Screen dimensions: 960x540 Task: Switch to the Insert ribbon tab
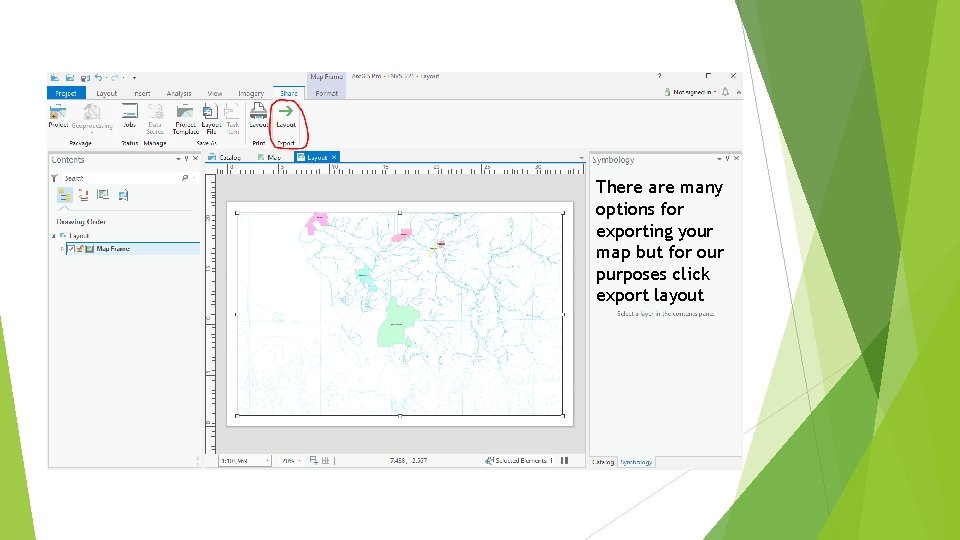point(142,93)
